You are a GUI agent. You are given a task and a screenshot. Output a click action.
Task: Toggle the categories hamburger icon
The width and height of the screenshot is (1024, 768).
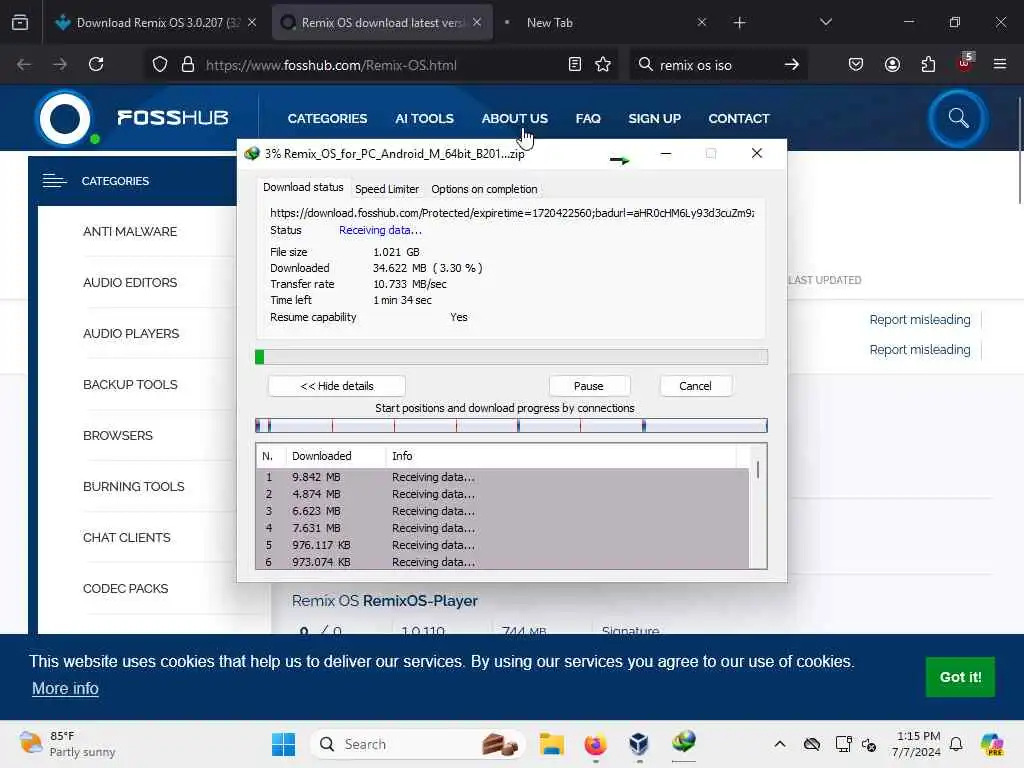coord(55,181)
